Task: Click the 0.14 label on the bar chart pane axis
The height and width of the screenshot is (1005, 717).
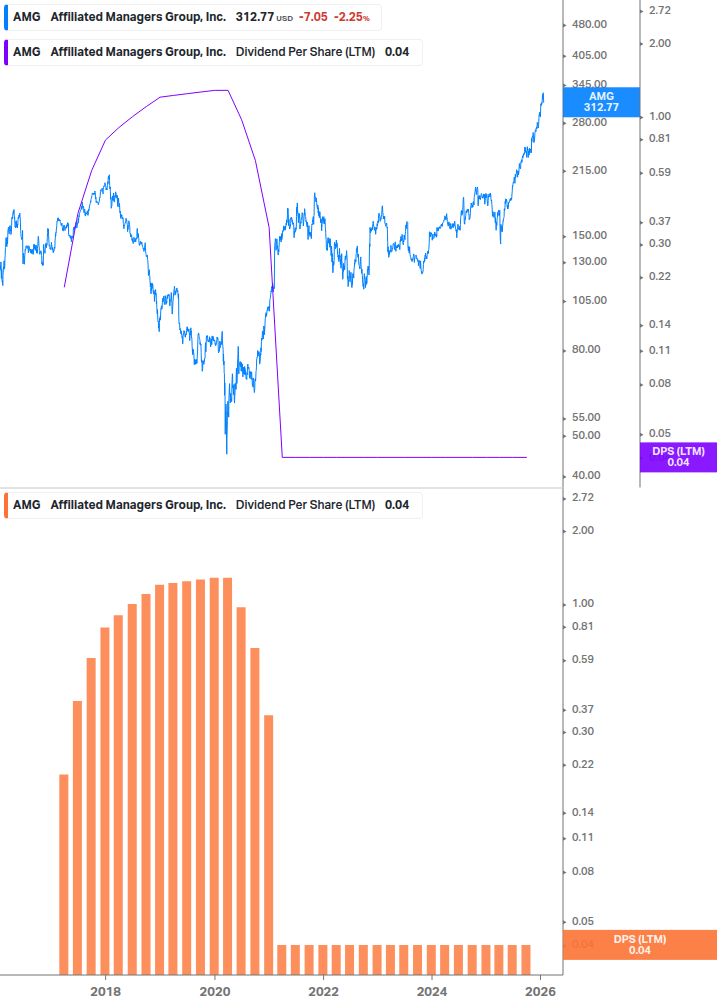Action: (583, 813)
